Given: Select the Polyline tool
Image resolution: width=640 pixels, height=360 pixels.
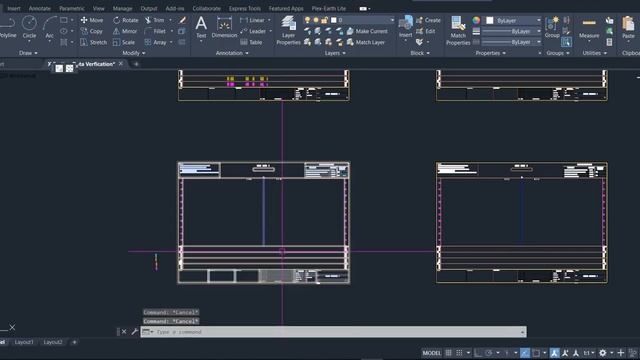Looking at the screenshot, I should 8,27.
